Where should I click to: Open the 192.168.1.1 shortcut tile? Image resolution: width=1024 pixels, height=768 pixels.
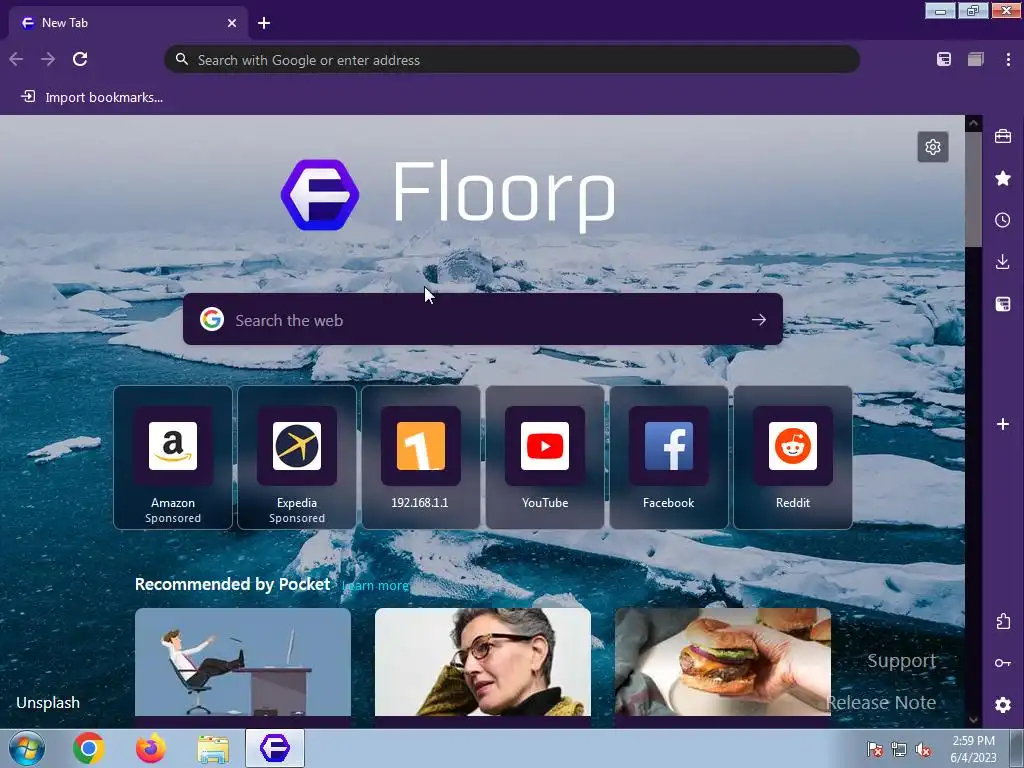coord(421,457)
